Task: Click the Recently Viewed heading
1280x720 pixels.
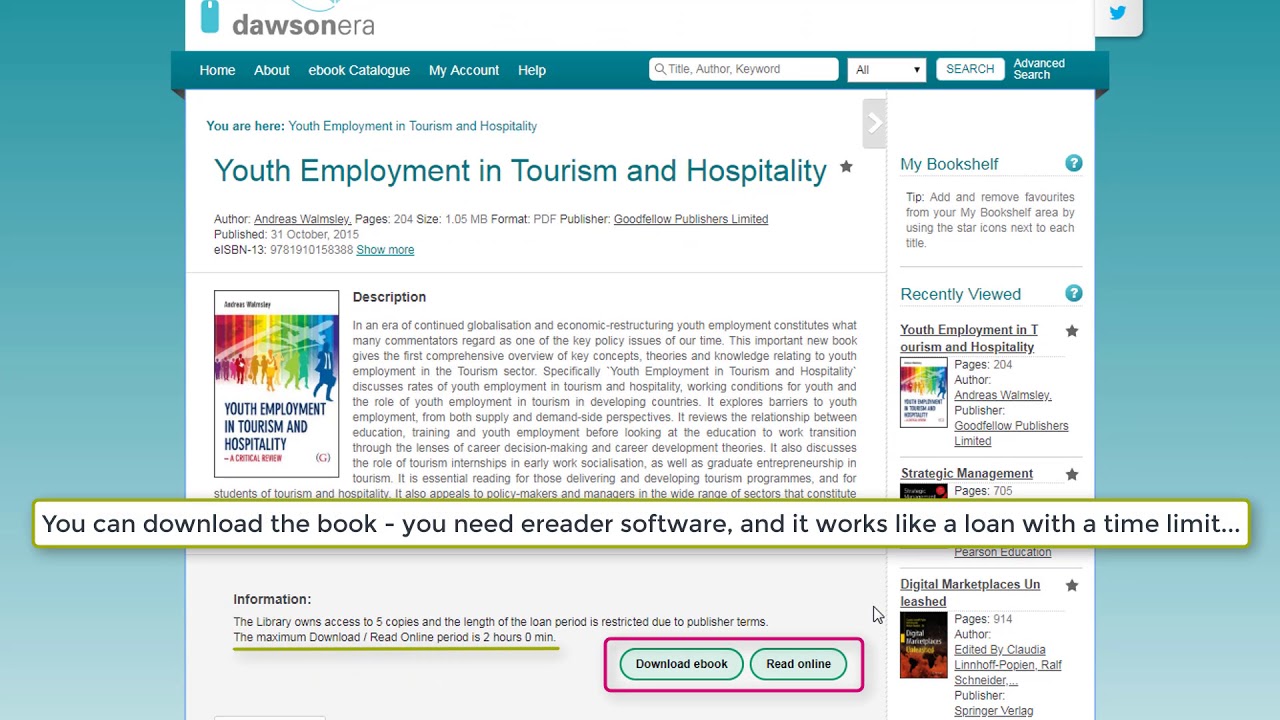Action: pyautogui.click(x=960, y=294)
